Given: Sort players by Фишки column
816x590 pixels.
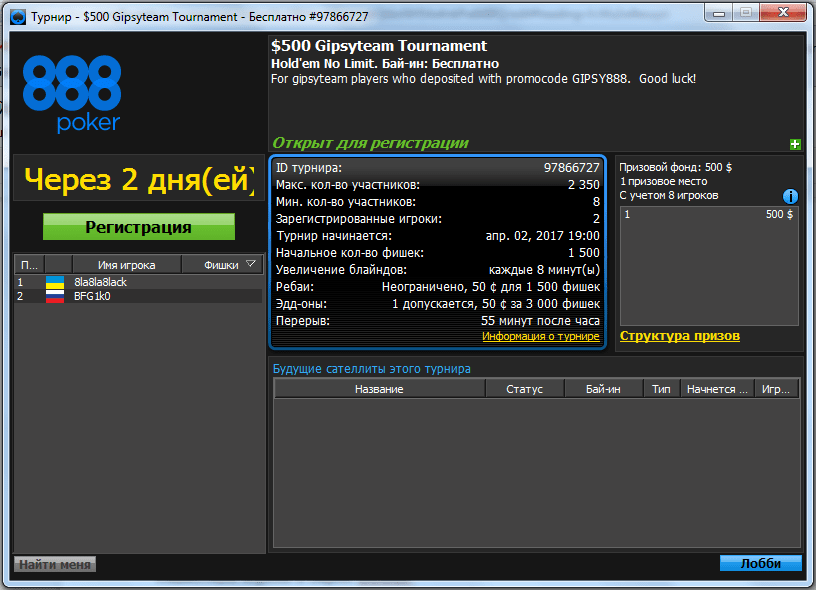Looking at the screenshot, I should click(x=222, y=265).
